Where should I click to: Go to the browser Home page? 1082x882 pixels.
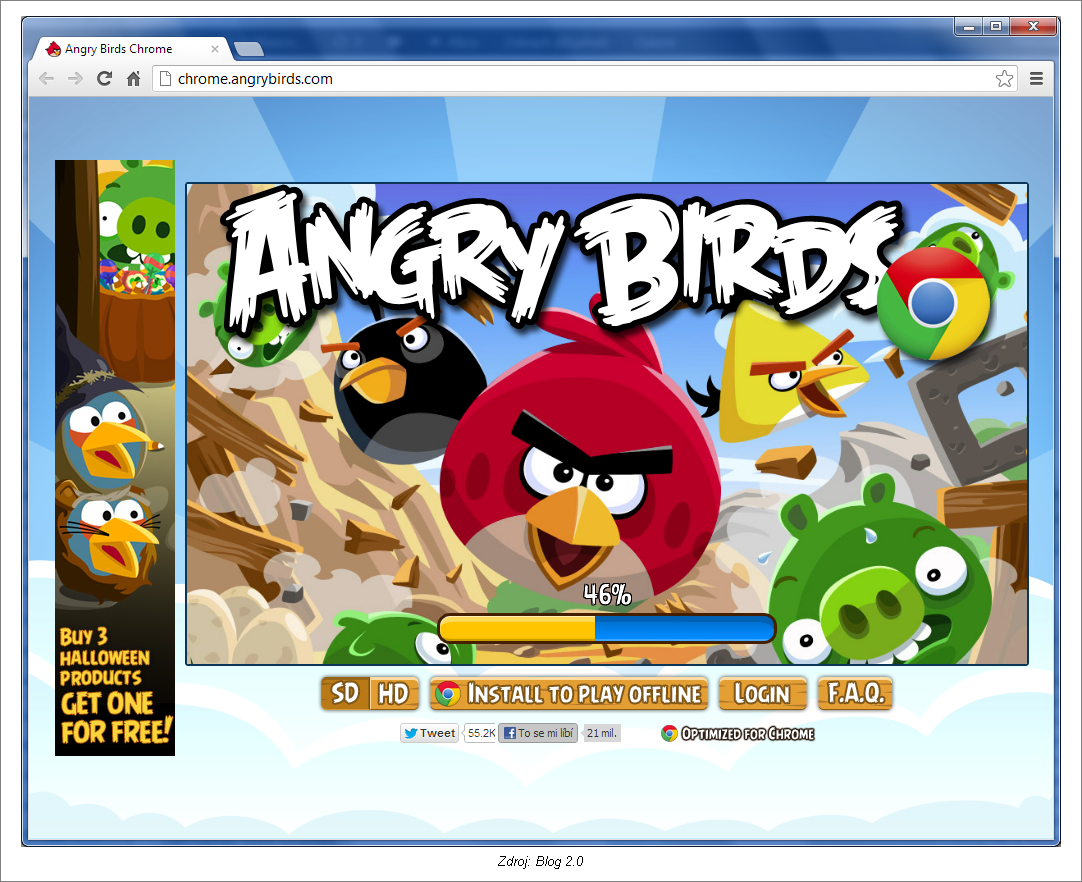133,79
